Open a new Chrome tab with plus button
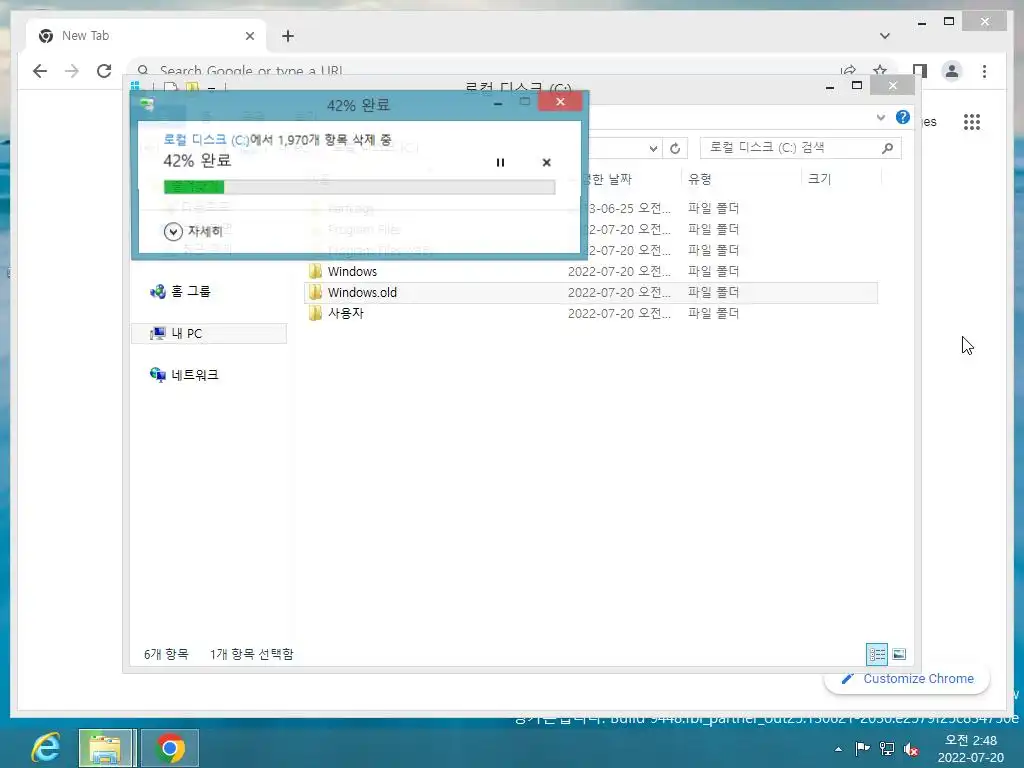This screenshot has height=768, width=1024. coord(288,36)
